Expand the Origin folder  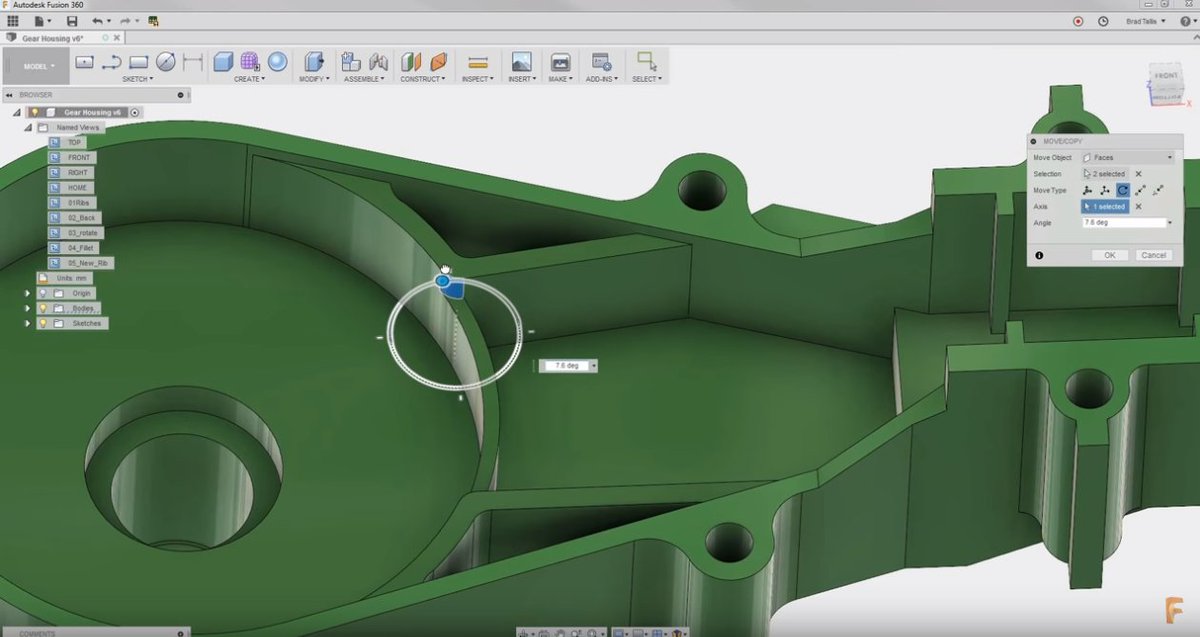click(x=28, y=293)
